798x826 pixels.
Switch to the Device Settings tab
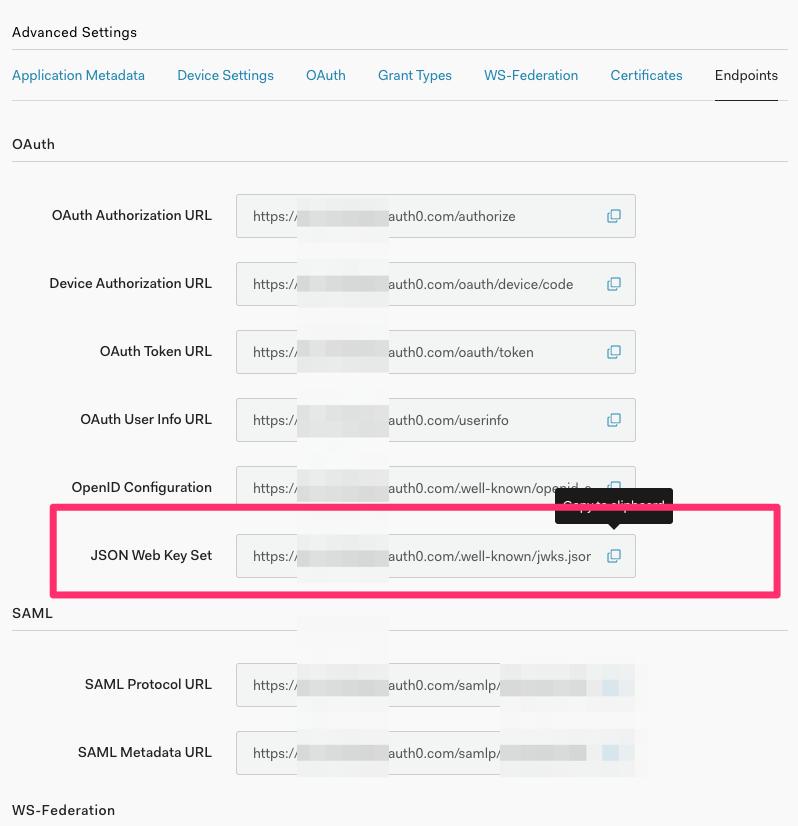[x=225, y=75]
